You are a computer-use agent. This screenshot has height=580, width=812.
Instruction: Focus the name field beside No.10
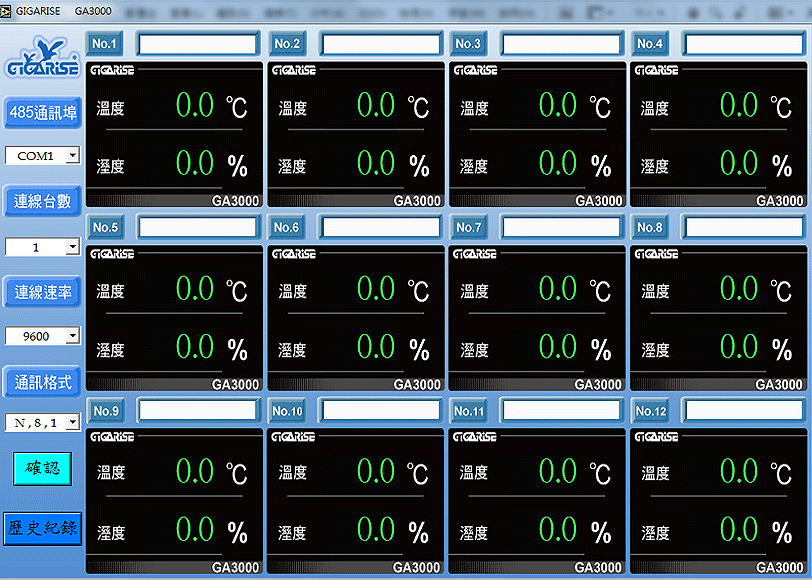coord(381,410)
